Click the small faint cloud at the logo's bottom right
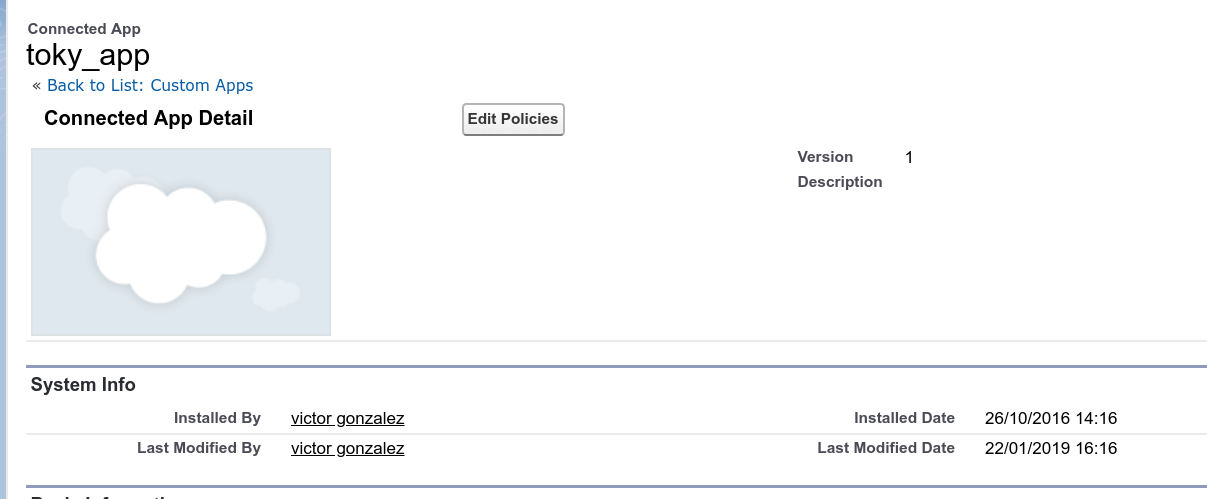Image resolution: width=1207 pixels, height=499 pixels. pyautogui.click(x=275, y=294)
